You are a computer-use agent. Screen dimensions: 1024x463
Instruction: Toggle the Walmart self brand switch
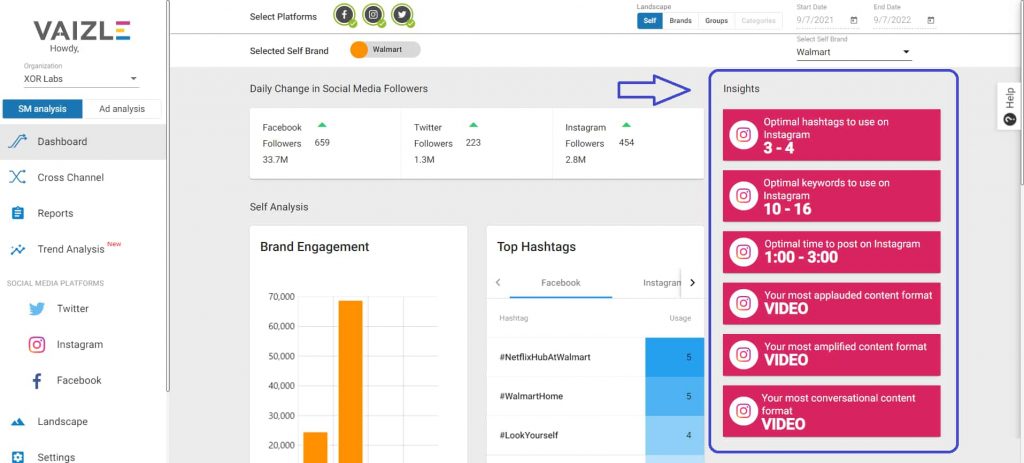(385, 50)
